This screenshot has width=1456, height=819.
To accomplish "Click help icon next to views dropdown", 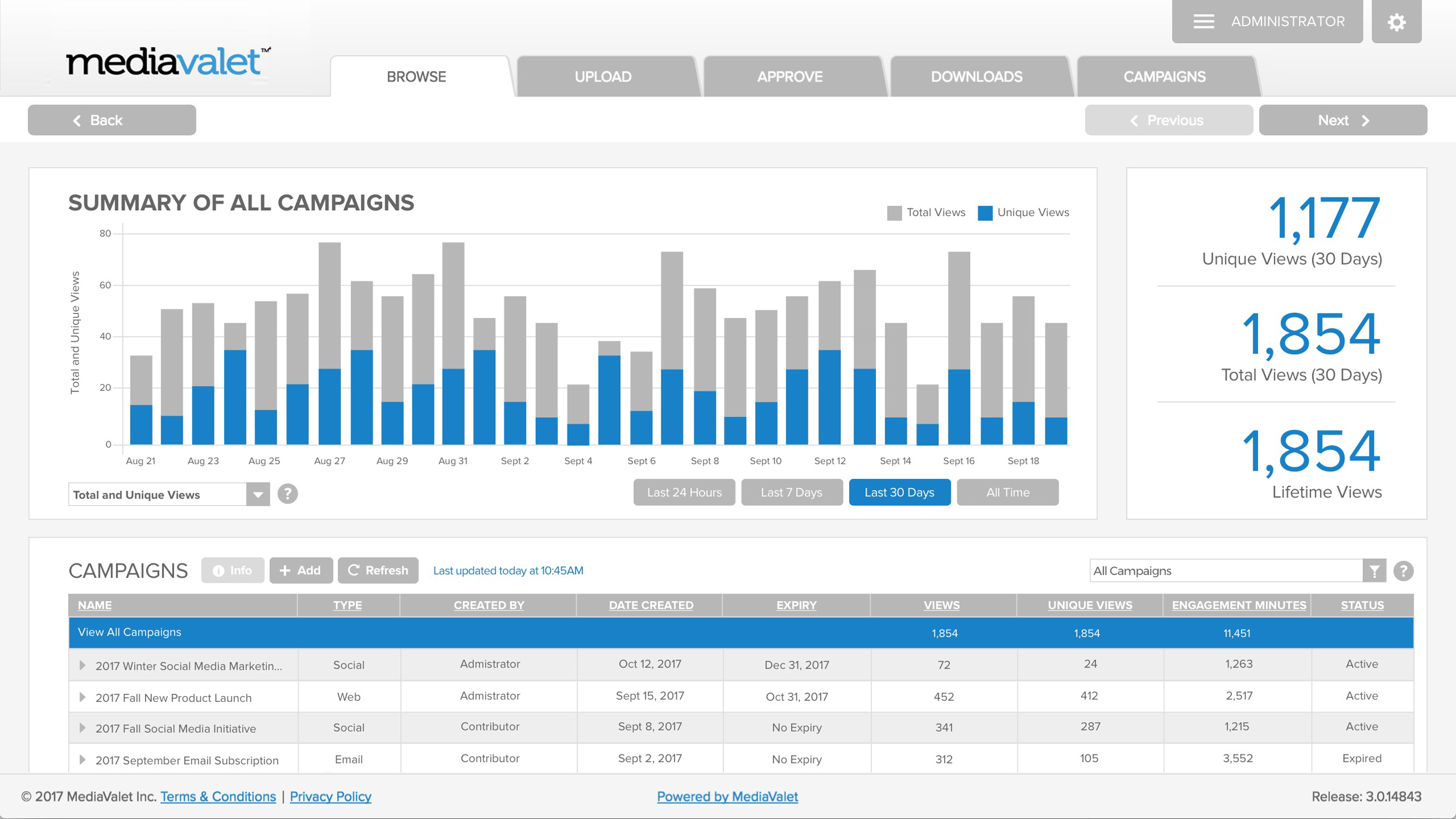I will (287, 494).
